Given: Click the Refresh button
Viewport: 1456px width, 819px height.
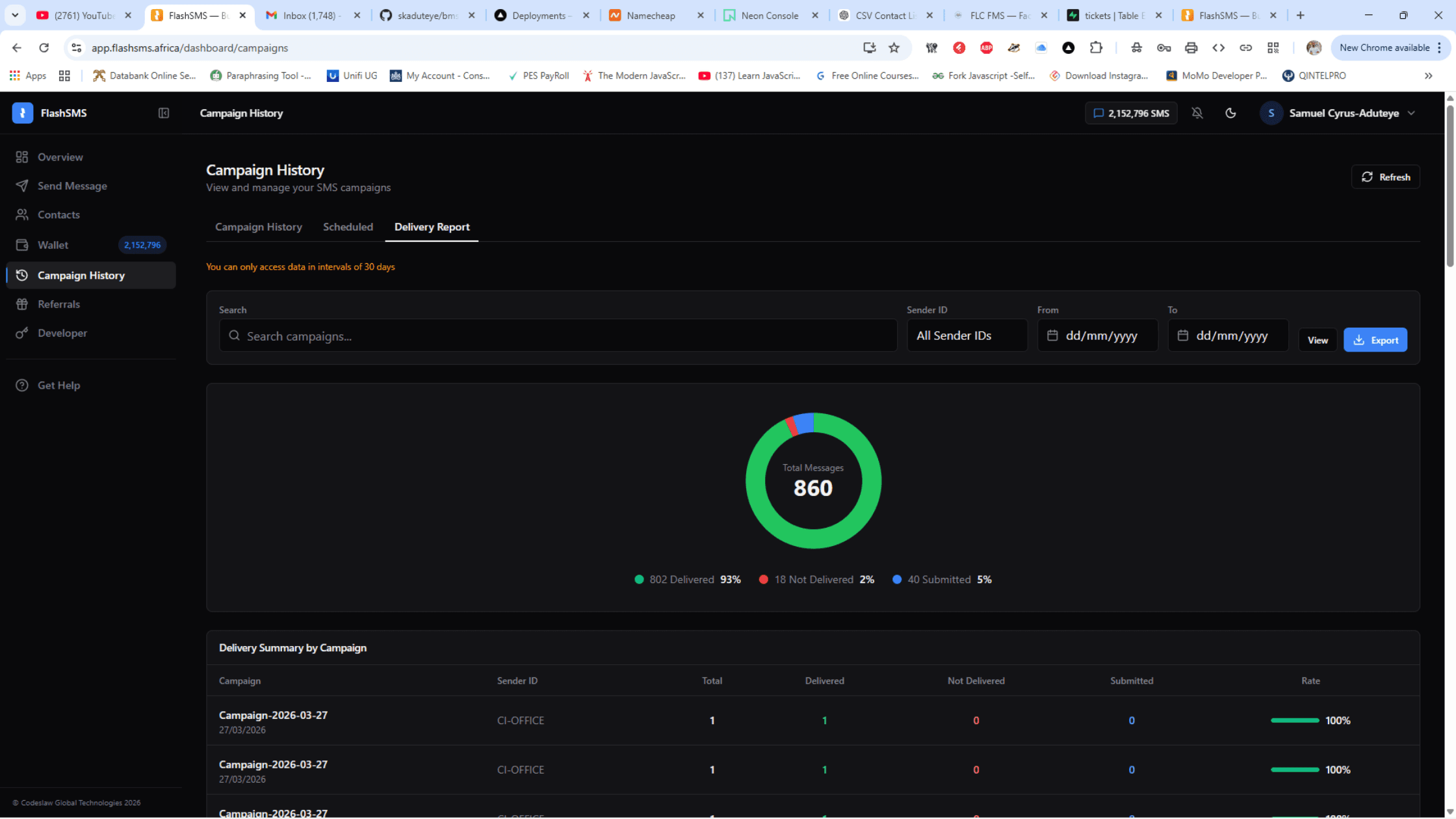Looking at the screenshot, I should pos(1385,177).
